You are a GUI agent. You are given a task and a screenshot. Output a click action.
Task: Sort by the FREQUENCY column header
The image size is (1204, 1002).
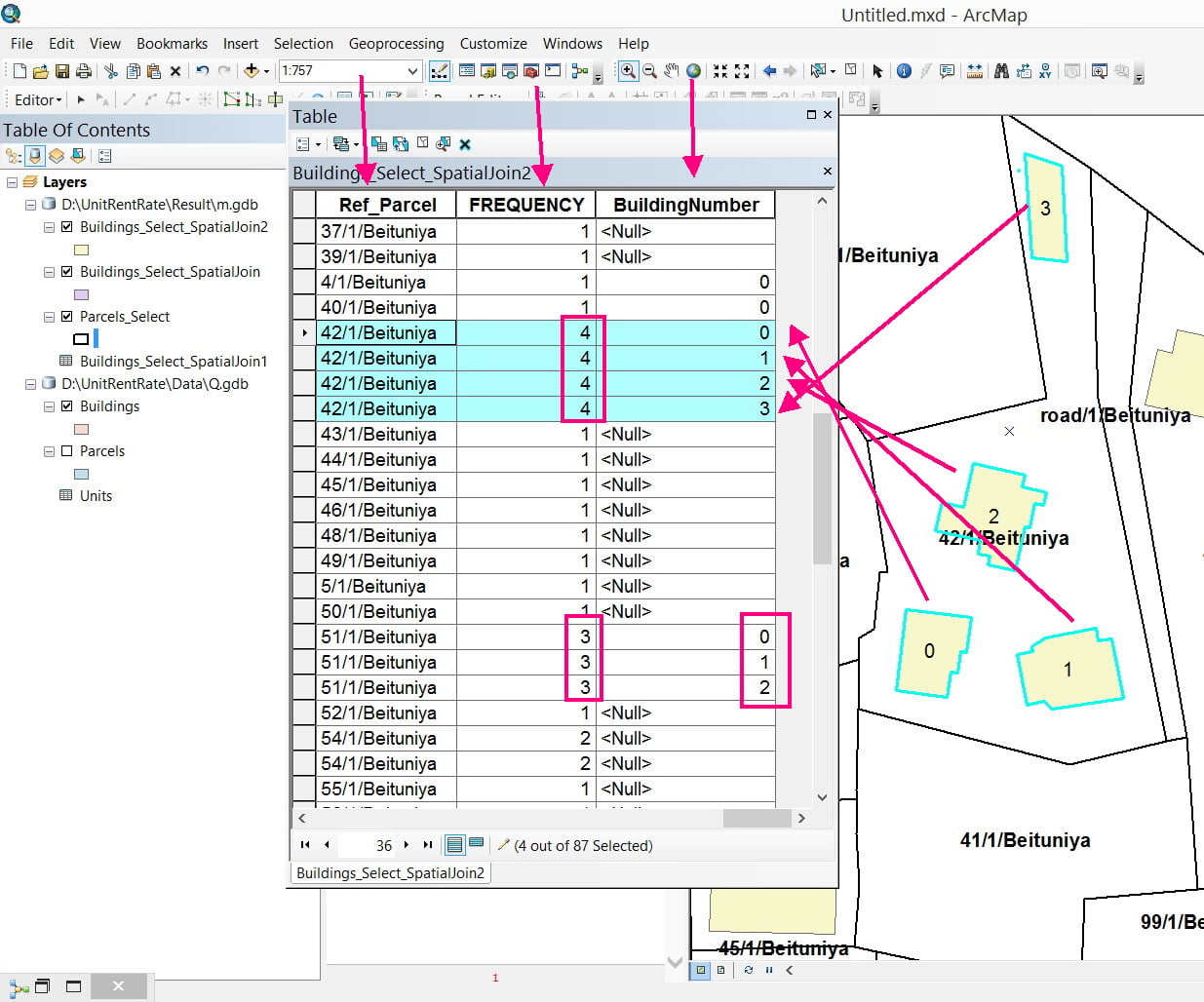click(x=526, y=205)
